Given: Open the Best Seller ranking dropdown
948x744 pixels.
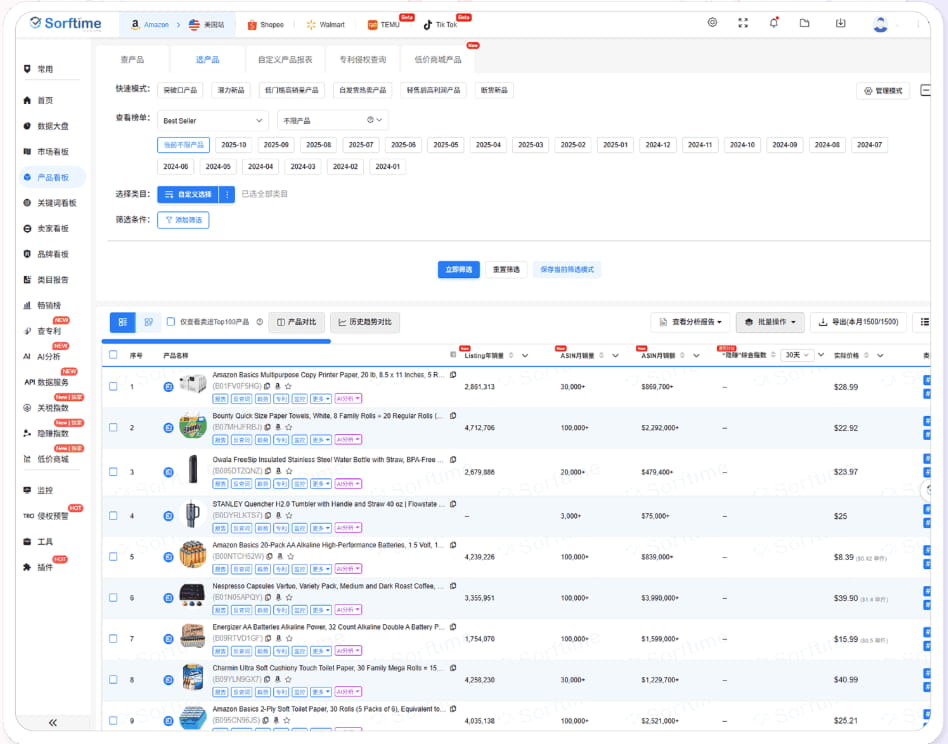Looking at the screenshot, I should [212, 120].
